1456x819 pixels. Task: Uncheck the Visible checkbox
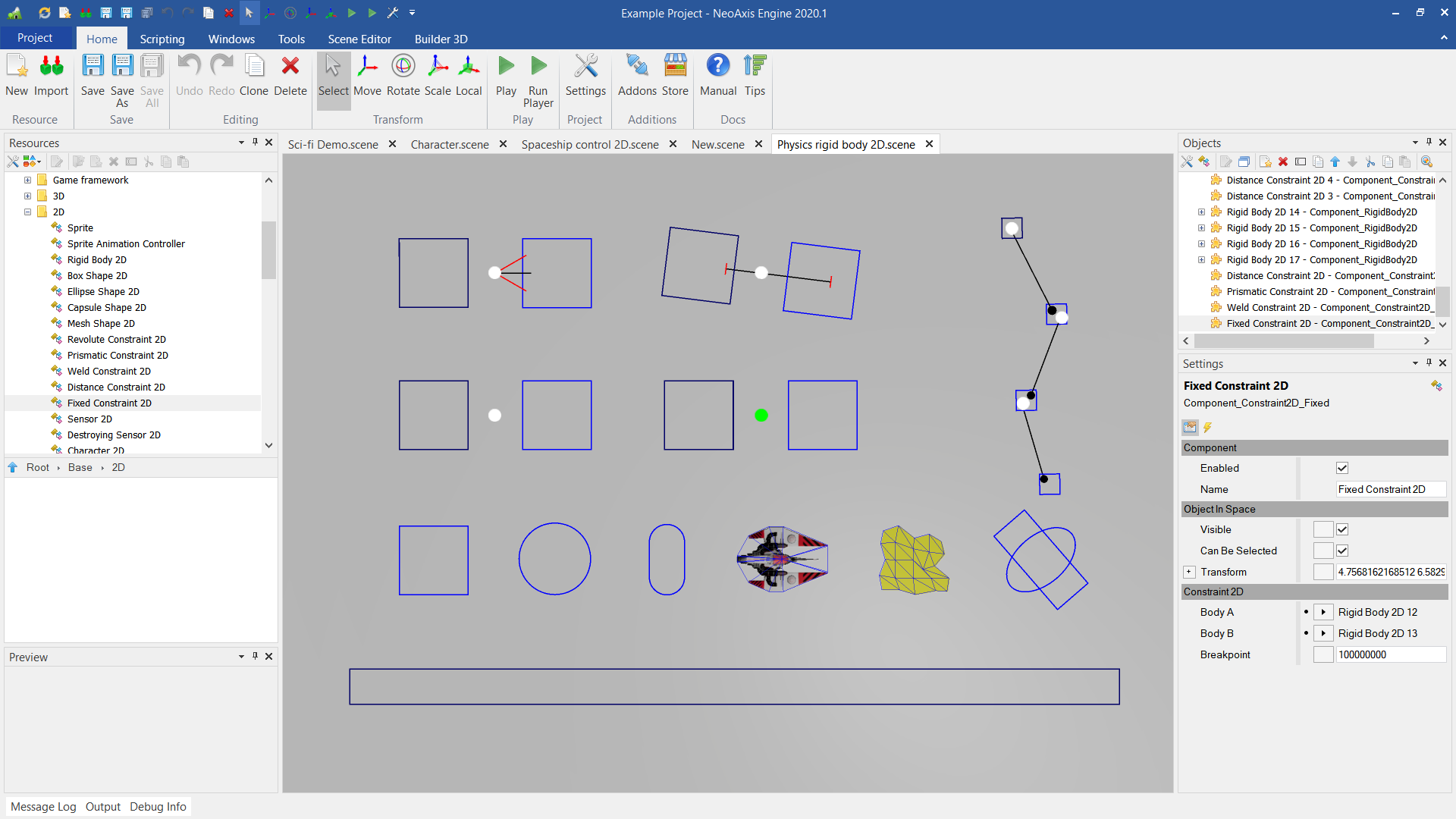point(1342,529)
